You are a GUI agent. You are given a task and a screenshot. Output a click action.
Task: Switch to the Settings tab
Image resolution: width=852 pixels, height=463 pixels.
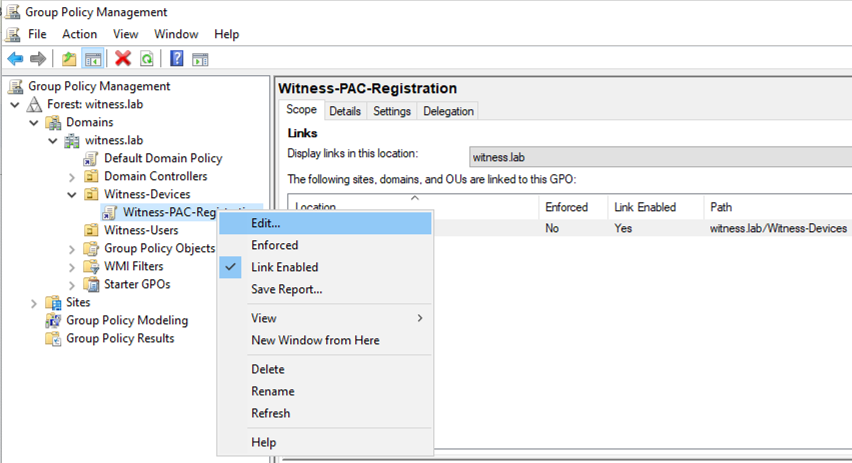(x=392, y=111)
